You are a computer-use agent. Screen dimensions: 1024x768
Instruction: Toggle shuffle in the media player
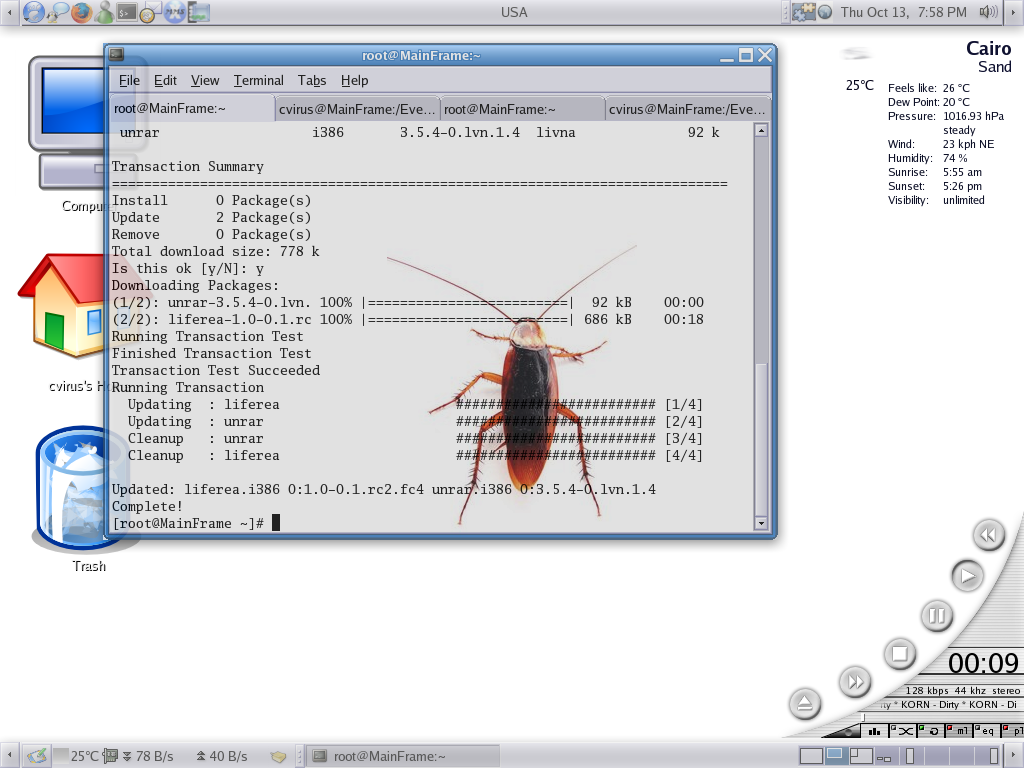[x=905, y=731]
